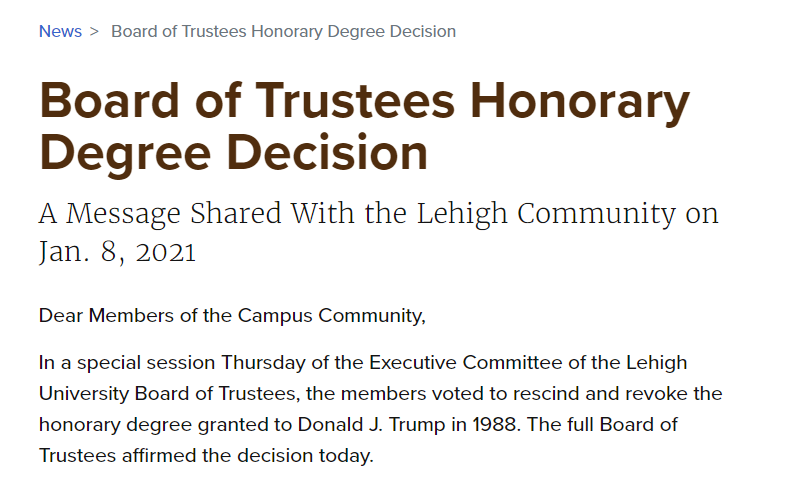This screenshot has height=489, width=789.
Task: Click the salutation "Dear Members of the Campus Community"
Action: tap(232, 316)
